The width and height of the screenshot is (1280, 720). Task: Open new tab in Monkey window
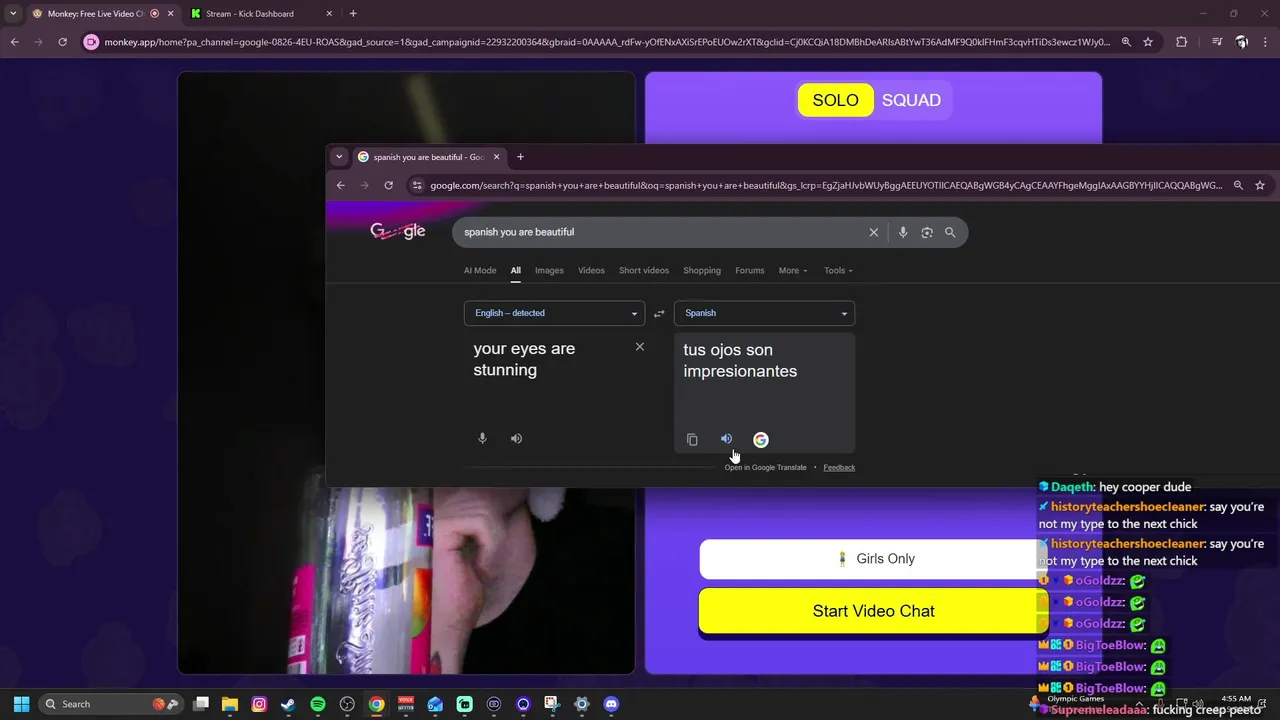click(353, 14)
